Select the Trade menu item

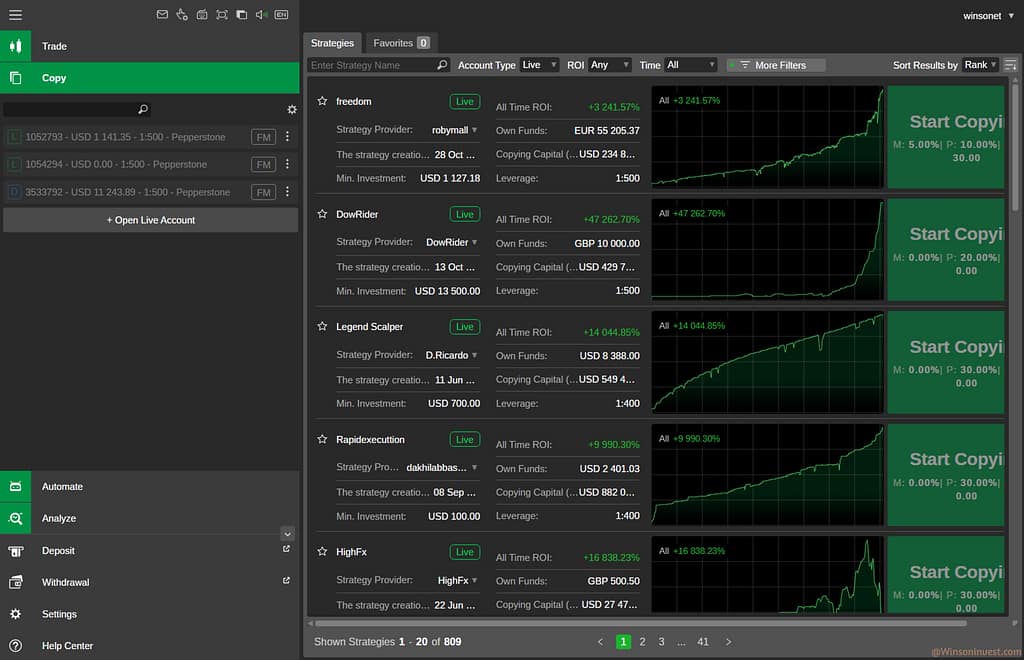coord(54,46)
